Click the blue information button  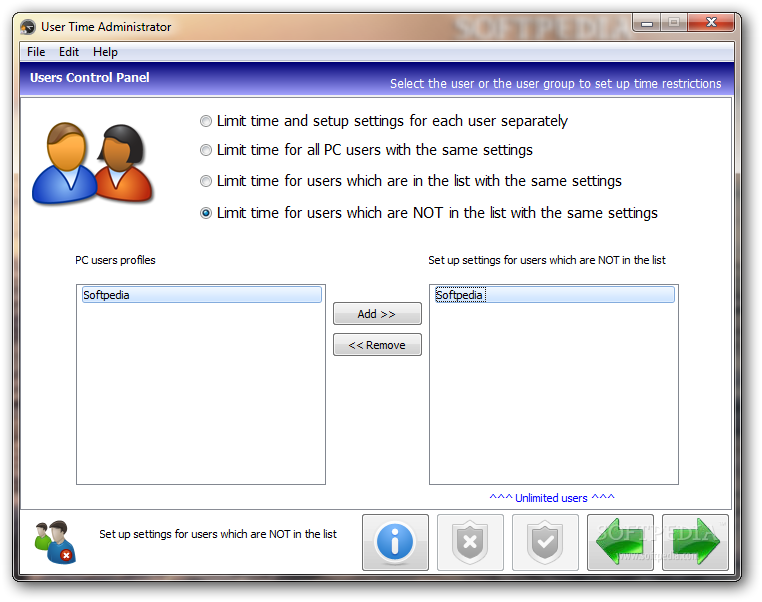395,542
